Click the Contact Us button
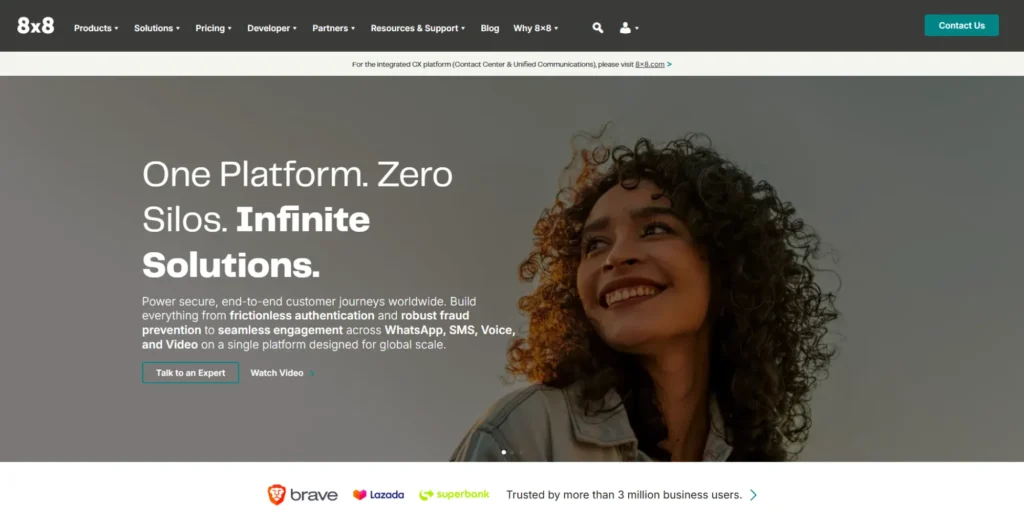The width and height of the screenshot is (1024, 524). tap(961, 25)
